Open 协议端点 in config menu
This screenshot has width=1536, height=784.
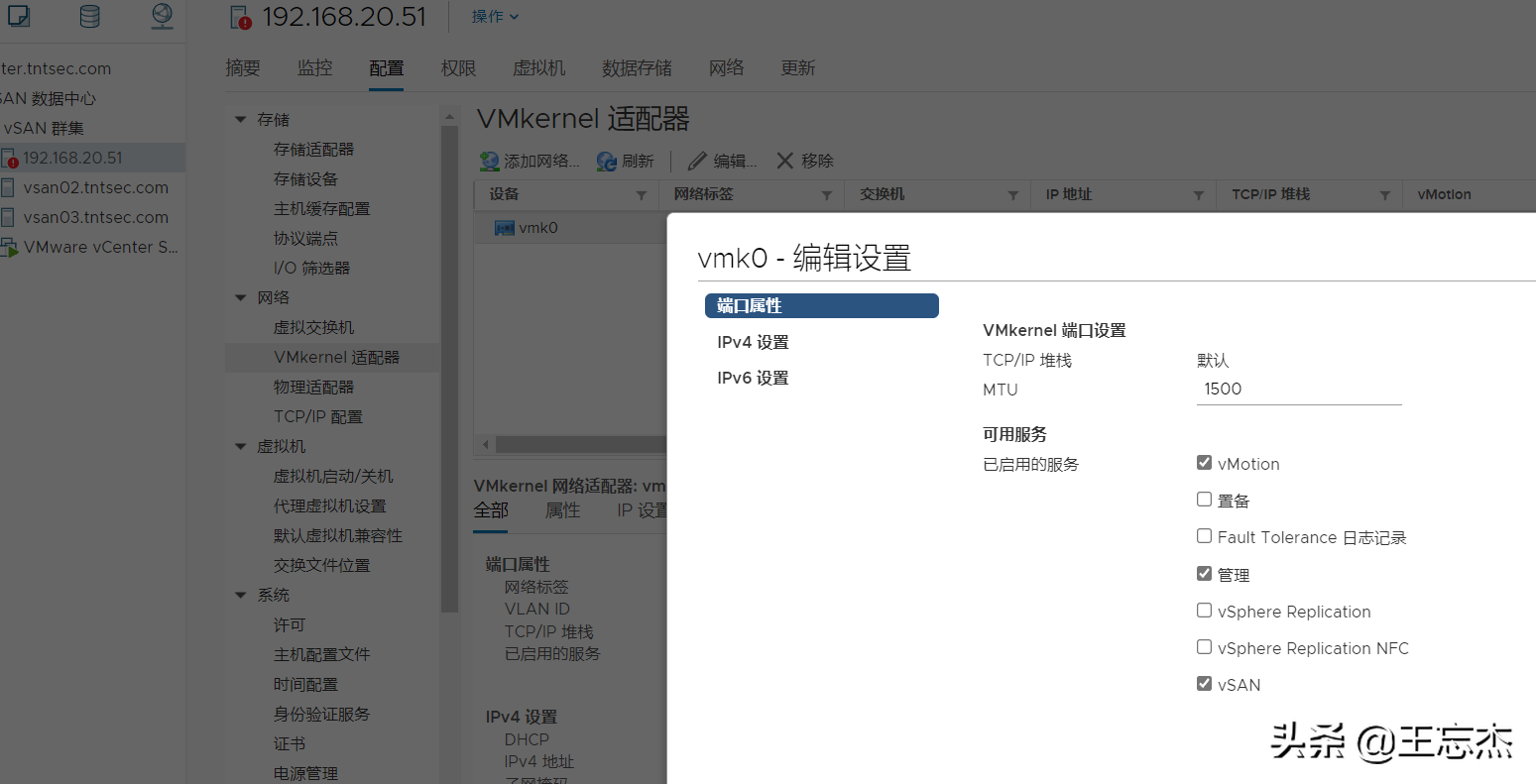pyautogui.click(x=305, y=238)
